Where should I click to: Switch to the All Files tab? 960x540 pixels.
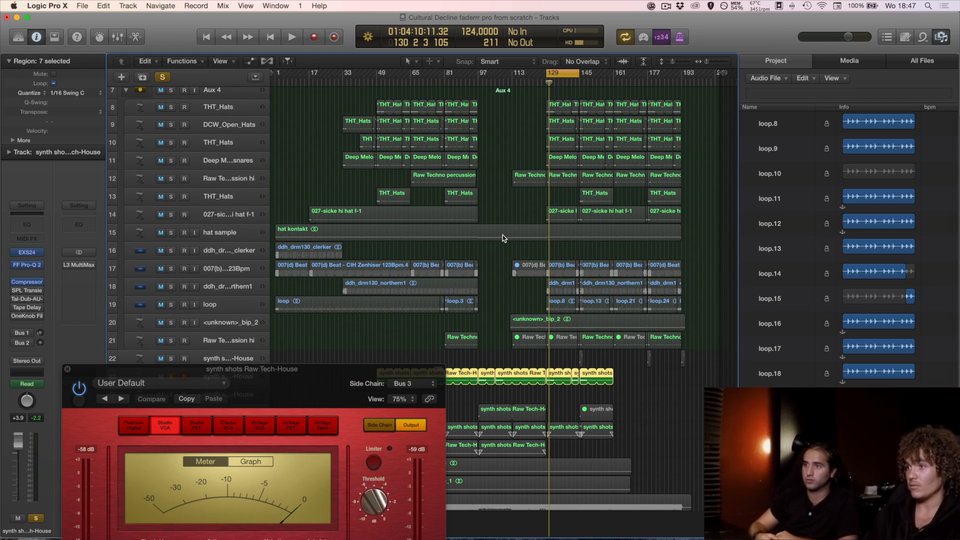tap(922, 61)
